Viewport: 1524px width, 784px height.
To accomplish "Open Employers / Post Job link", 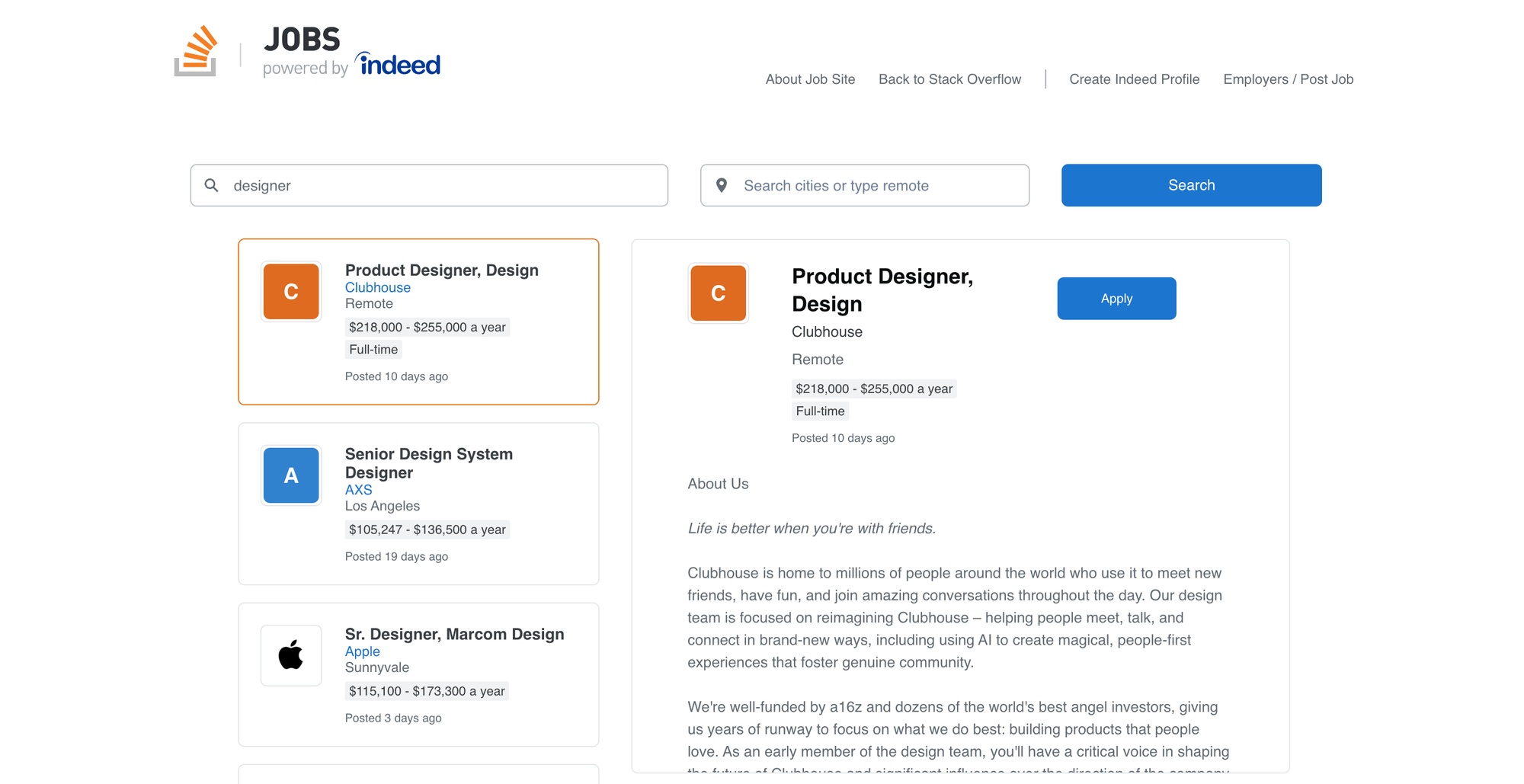I will [1288, 79].
